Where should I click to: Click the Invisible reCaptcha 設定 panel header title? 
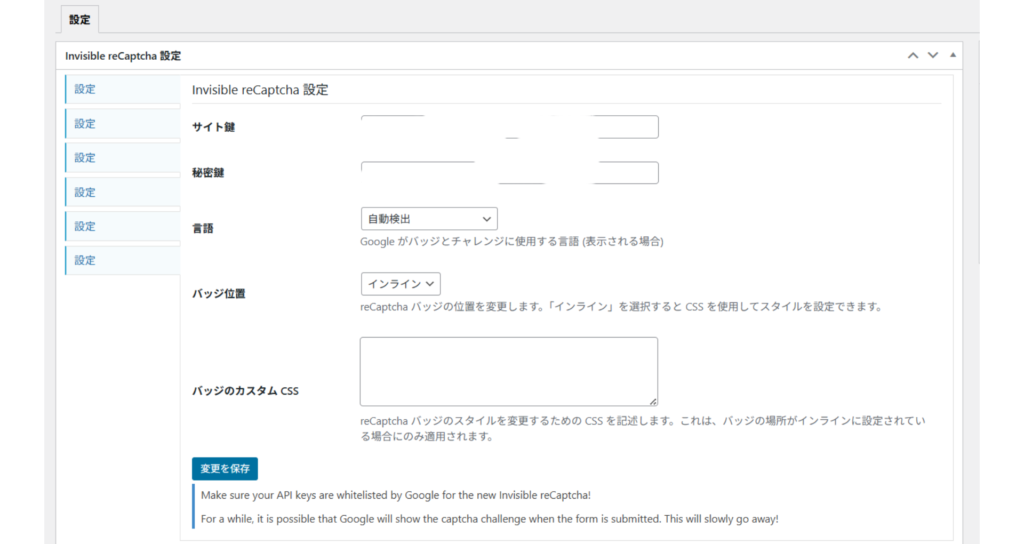click(123, 56)
